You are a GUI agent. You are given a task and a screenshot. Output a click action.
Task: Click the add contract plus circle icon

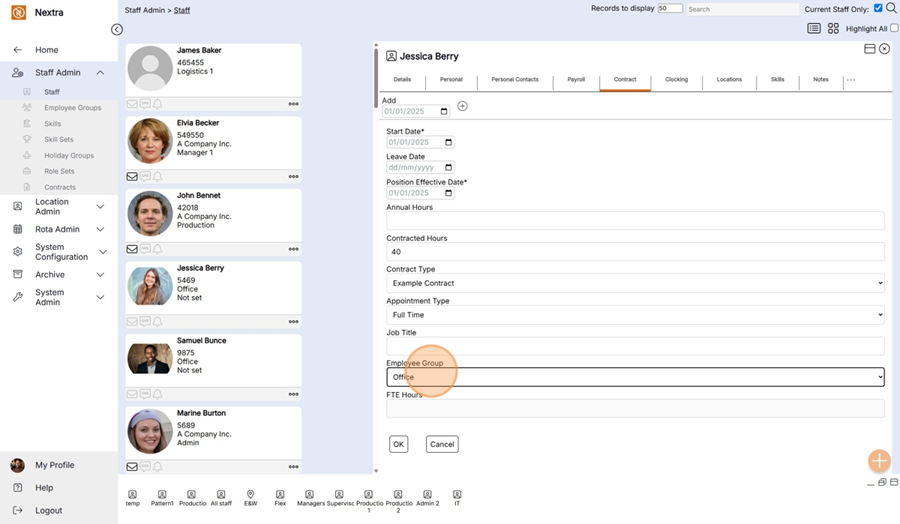click(462, 106)
